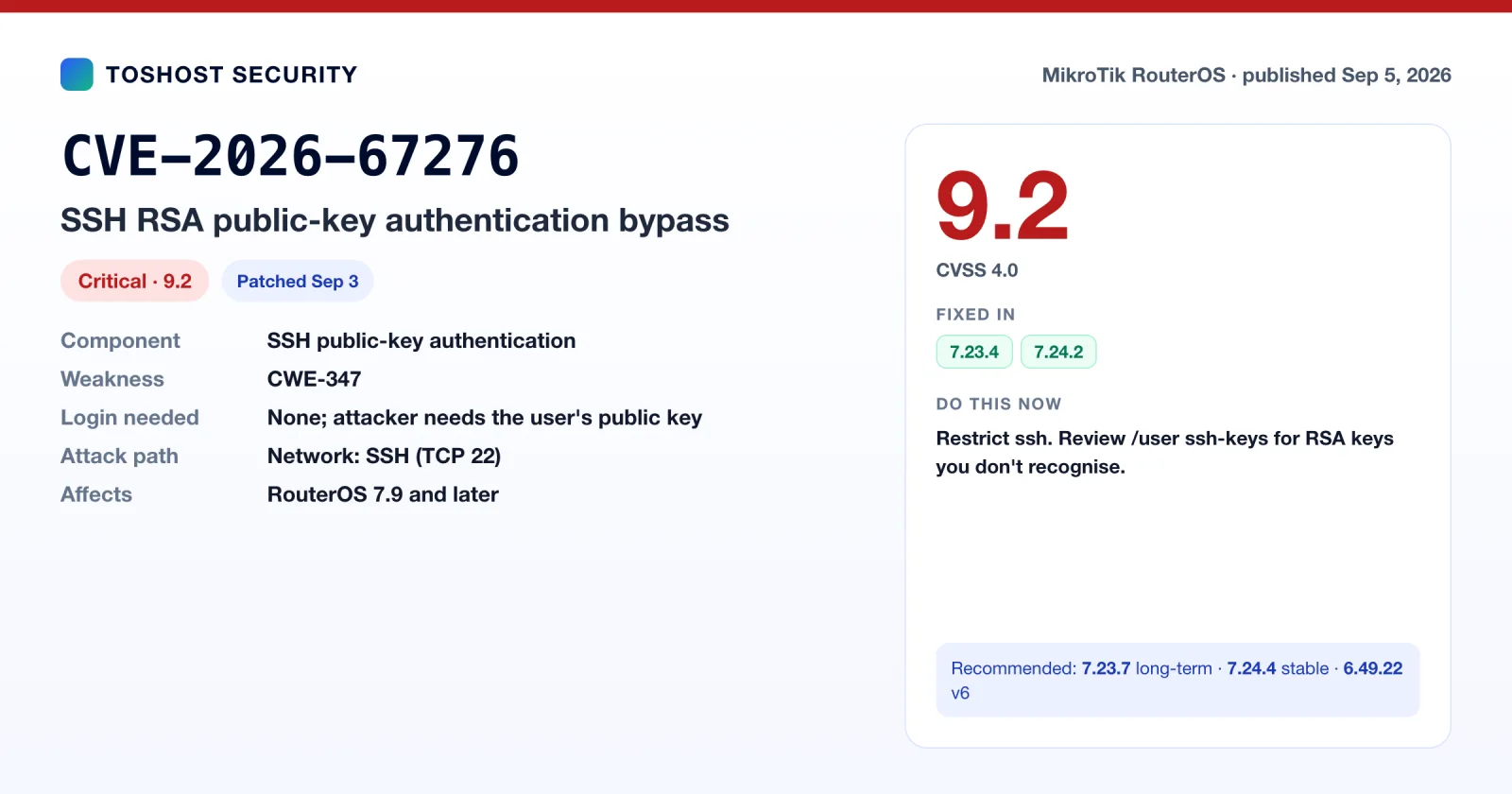Click the 'Attack path' field label
This screenshot has height=794, width=1512.
(119, 457)
